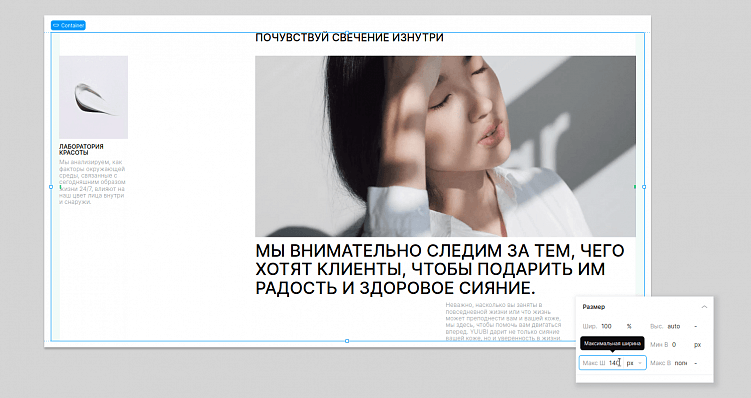
Task: Select heading ПОЧУВСТВУЙ СВЕЧЕНИЕ ИЗНУТРИ
Action: 349,37
